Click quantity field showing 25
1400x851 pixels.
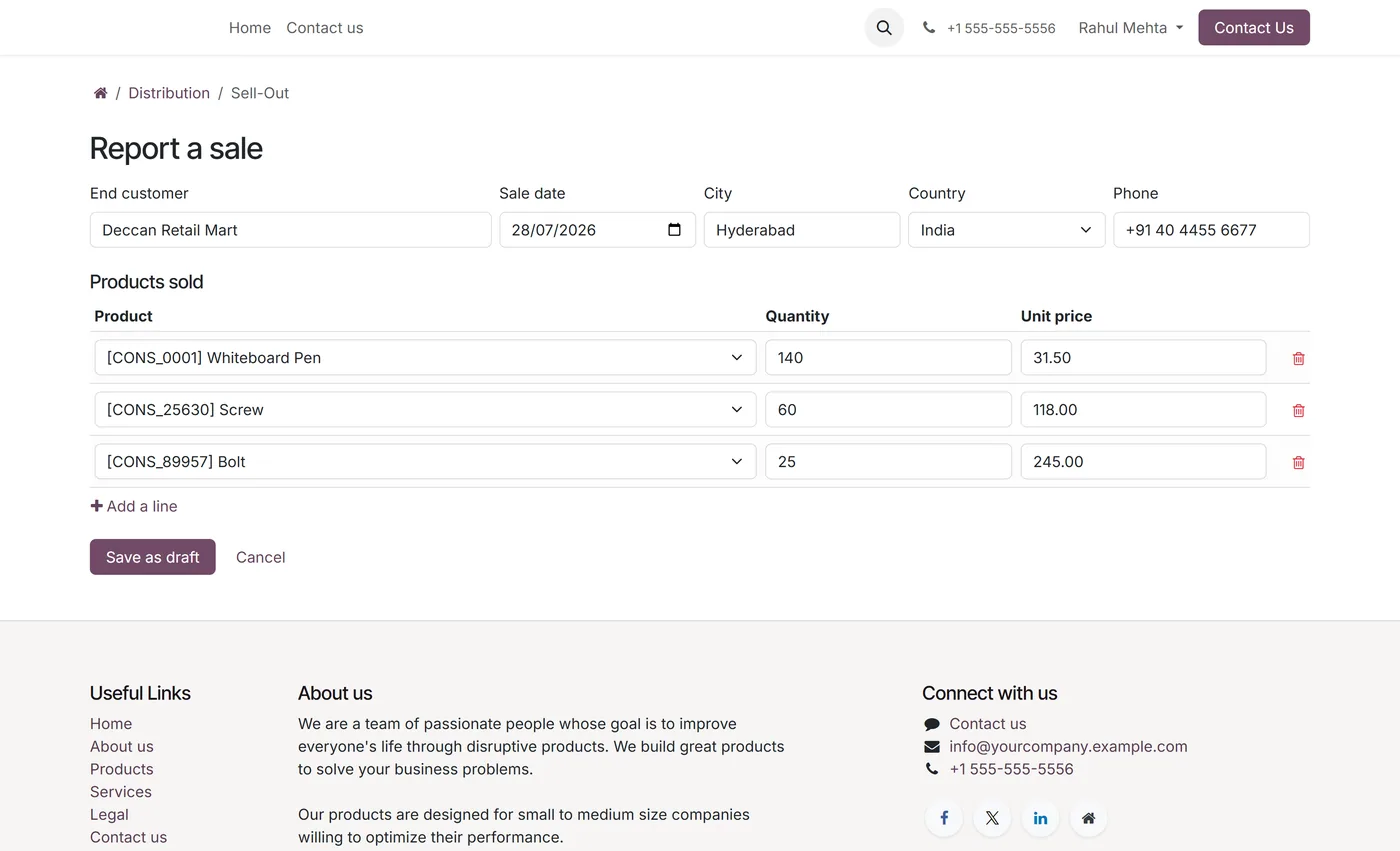[x=888, y=462]
